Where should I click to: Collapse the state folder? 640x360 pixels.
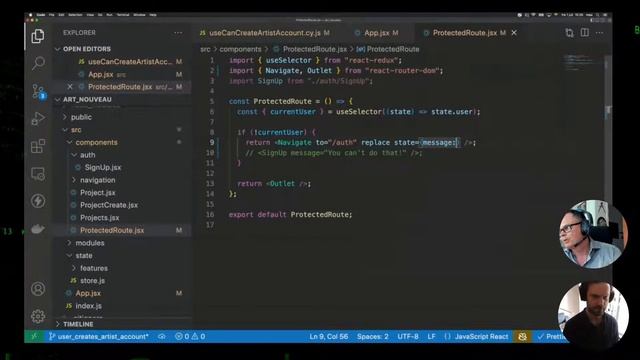(x=84, y=256)
